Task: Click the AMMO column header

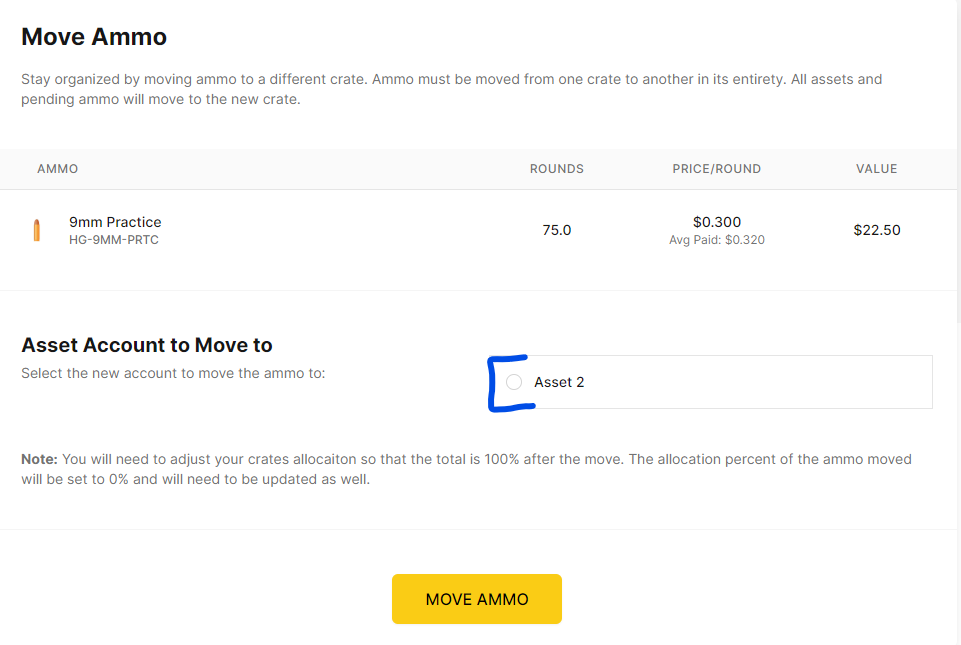Action: click(x=58, y=169)
